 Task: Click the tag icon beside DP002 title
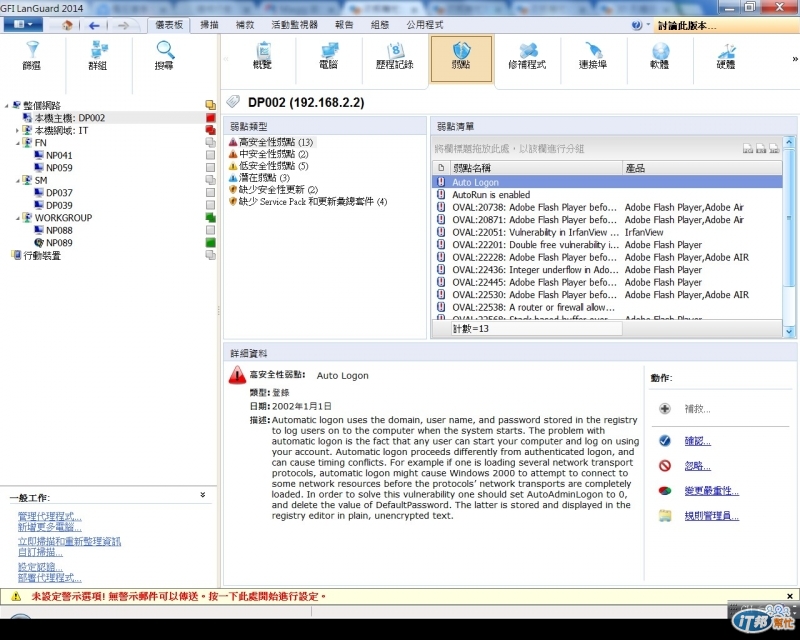(x=233, y=102)
